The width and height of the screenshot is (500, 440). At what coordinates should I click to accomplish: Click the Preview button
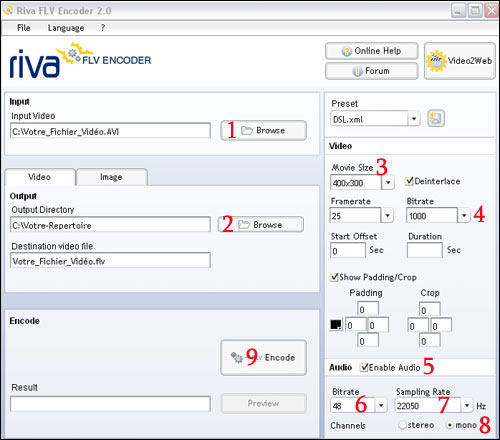tap(263, 404)
